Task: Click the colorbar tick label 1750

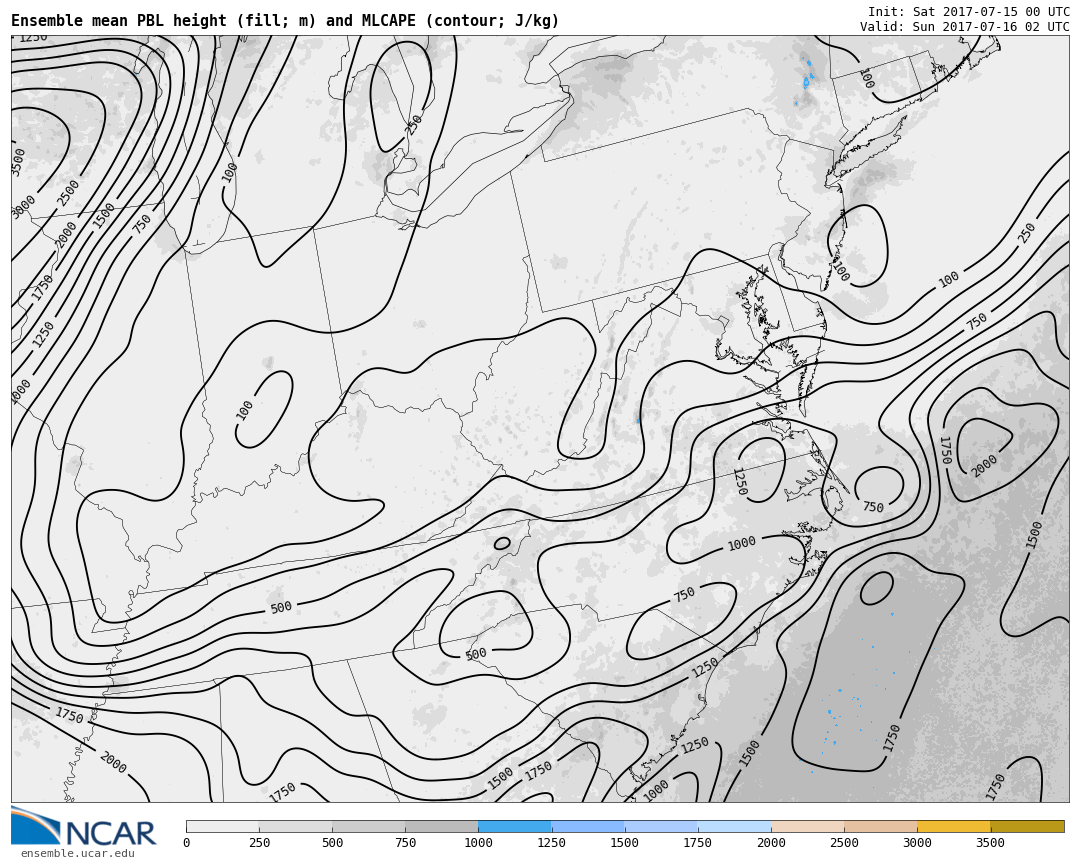Action: click(698, 842)
